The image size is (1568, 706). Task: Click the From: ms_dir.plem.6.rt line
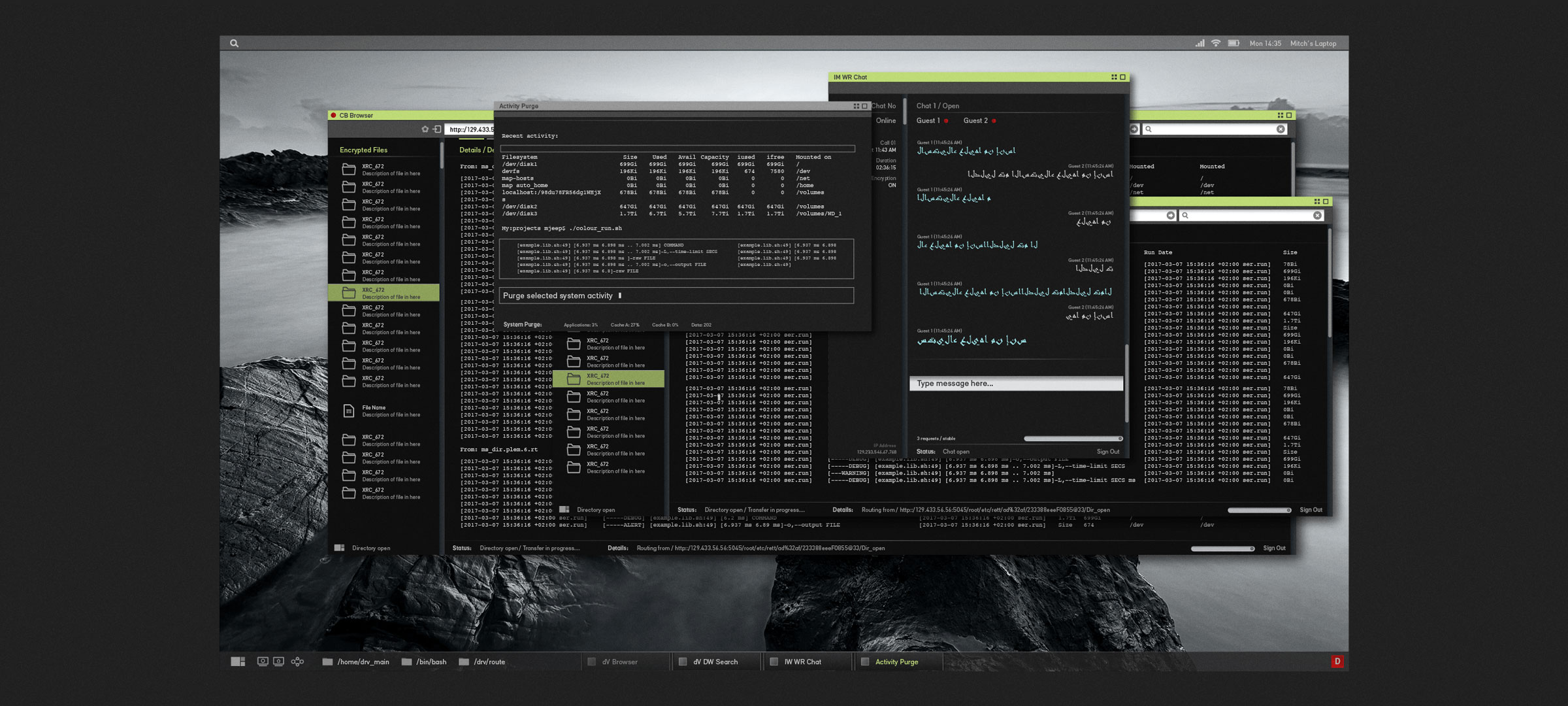pyautogui.click(x=498, y=450)
